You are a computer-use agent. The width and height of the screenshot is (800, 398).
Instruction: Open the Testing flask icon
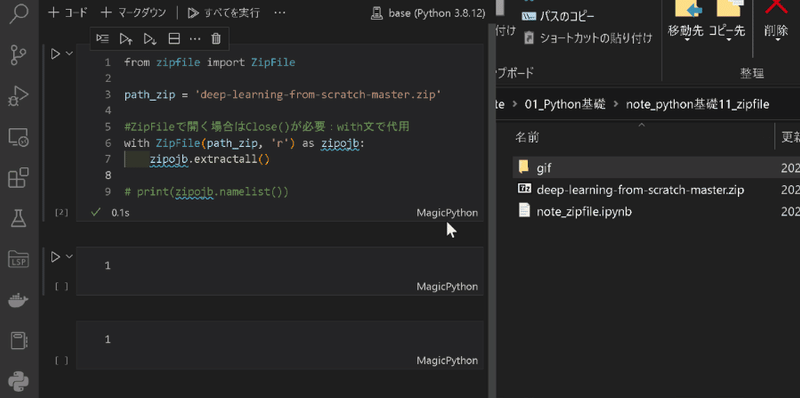(x=19, y=218)
